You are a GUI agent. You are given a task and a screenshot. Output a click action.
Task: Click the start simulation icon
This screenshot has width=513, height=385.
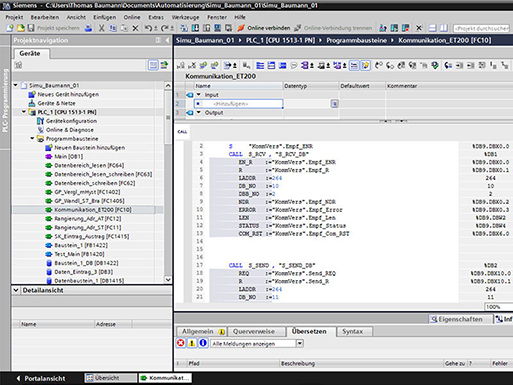(218, 28)
